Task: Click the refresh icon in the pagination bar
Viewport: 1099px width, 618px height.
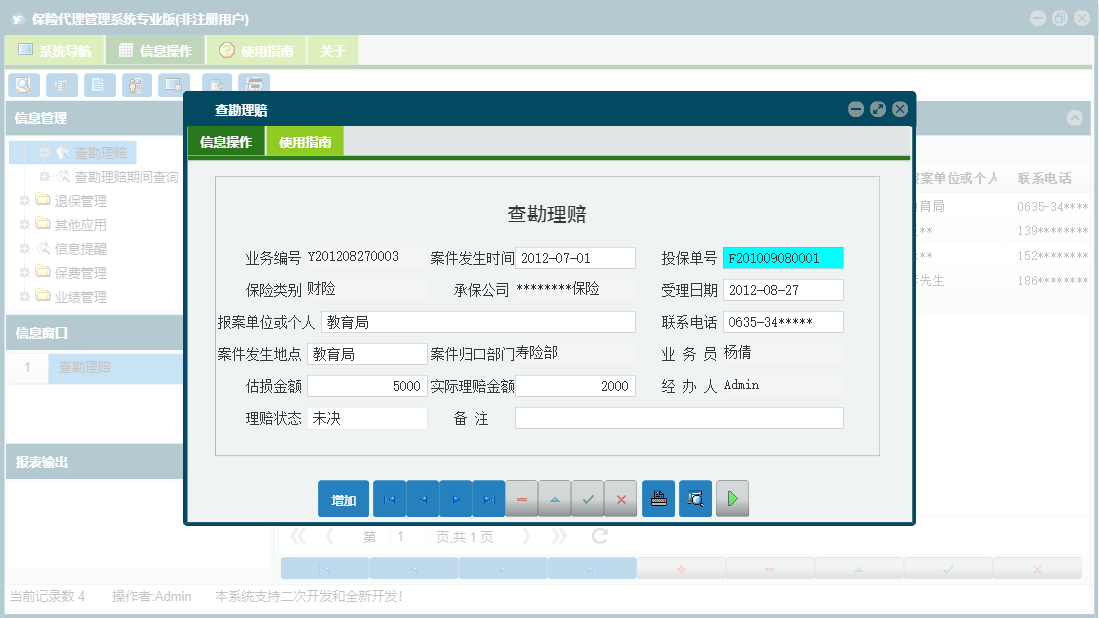Action: tap(598, 535)
